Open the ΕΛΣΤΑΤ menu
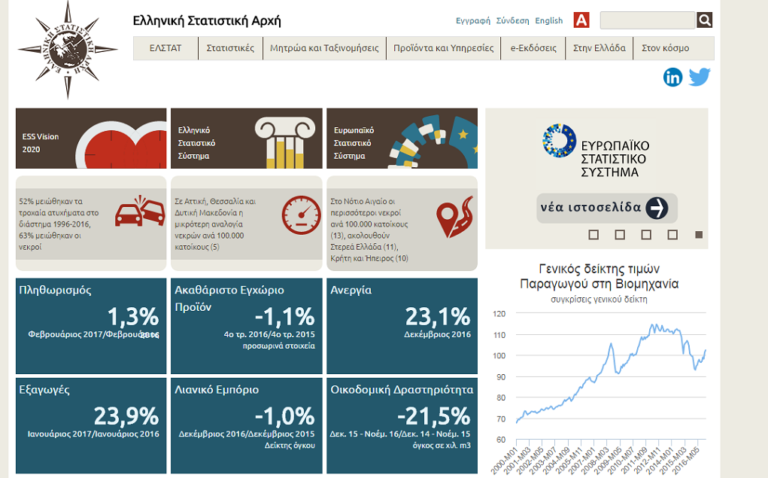 (166, 48)
